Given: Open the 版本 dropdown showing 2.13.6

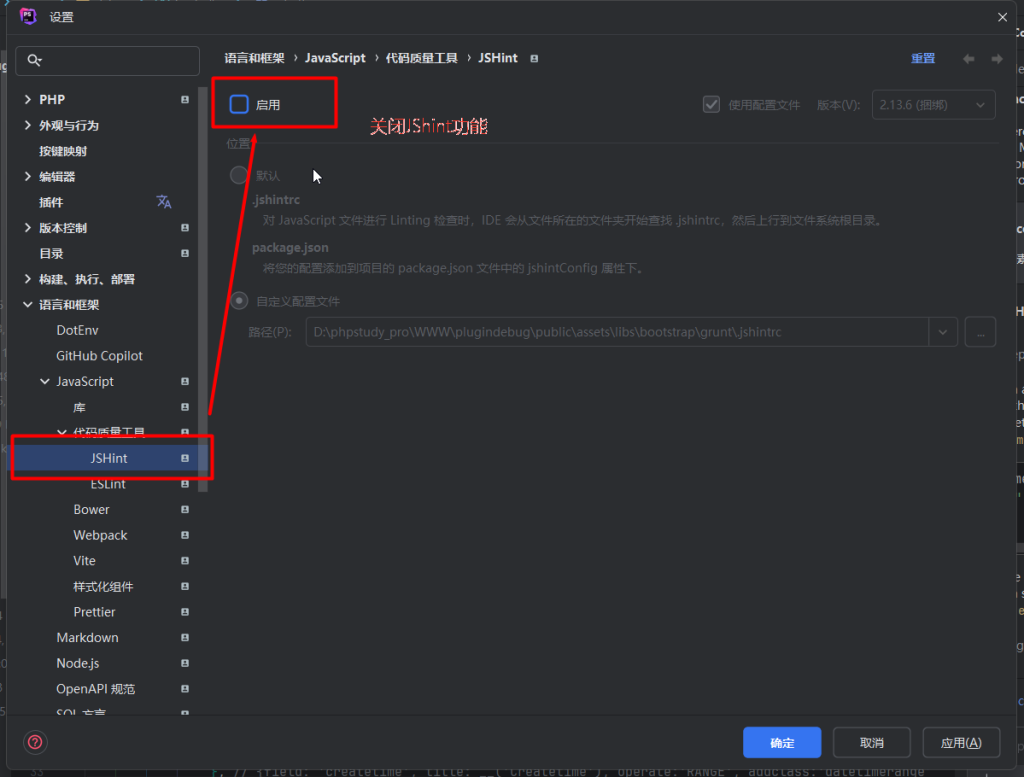Looking at the screenshot, I should [933, 104].
